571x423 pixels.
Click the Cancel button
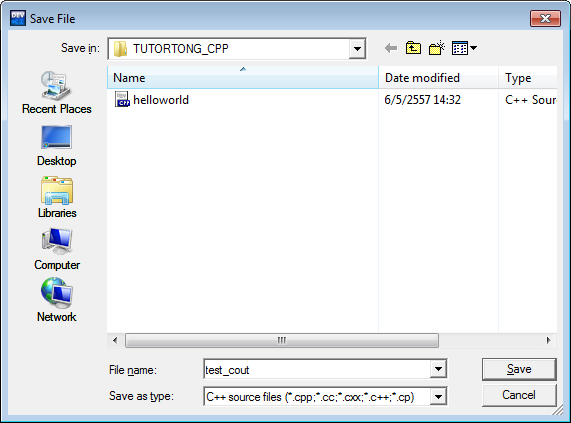pos(519,395)
